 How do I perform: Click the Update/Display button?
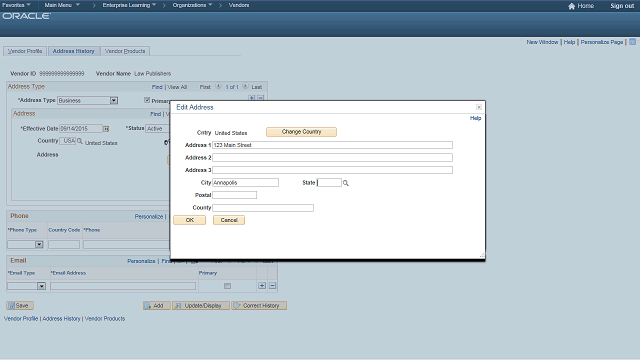[x=201, y=305]
